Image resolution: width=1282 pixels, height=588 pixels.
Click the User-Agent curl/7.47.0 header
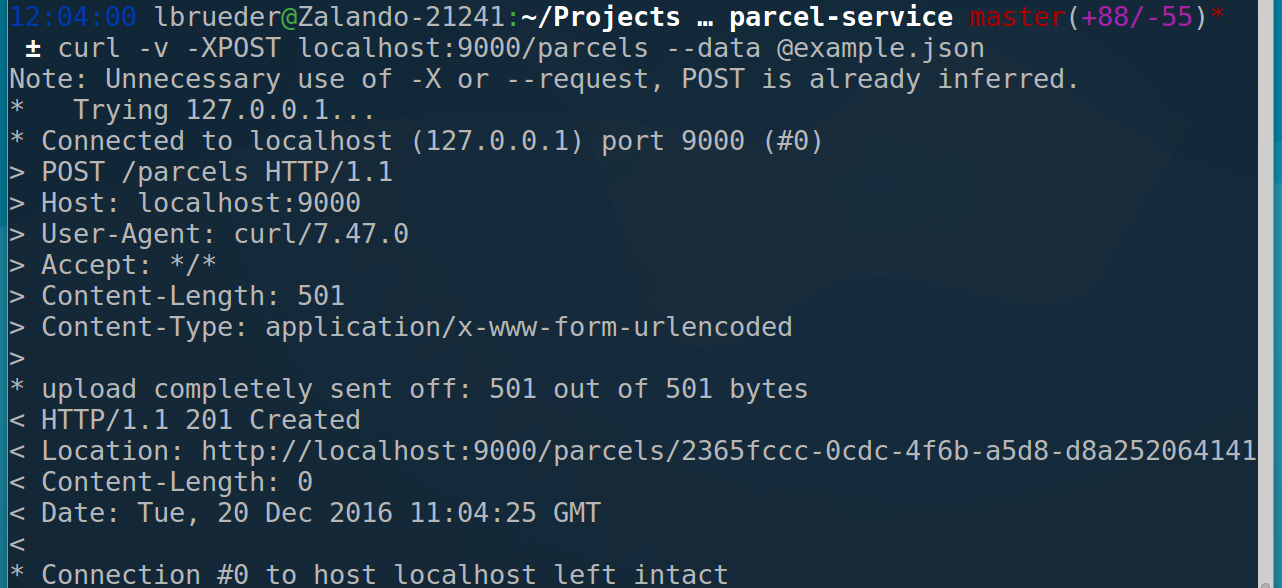coord(224,234)
